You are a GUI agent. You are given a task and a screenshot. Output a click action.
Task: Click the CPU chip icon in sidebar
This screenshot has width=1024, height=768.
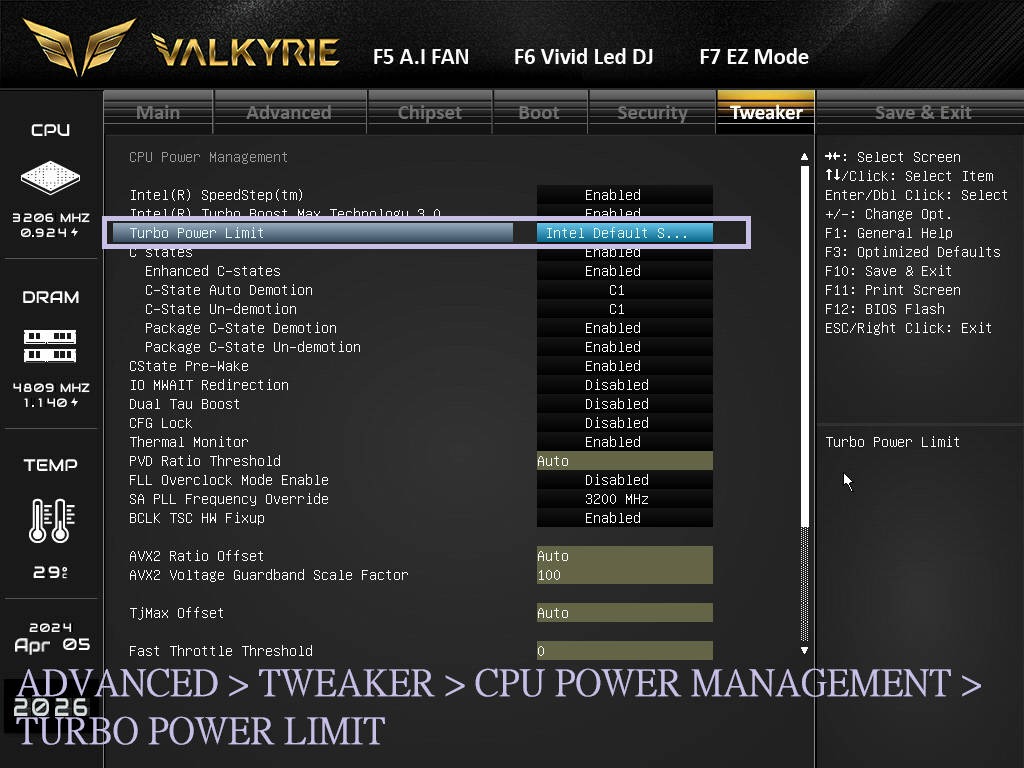coord(50,179)
